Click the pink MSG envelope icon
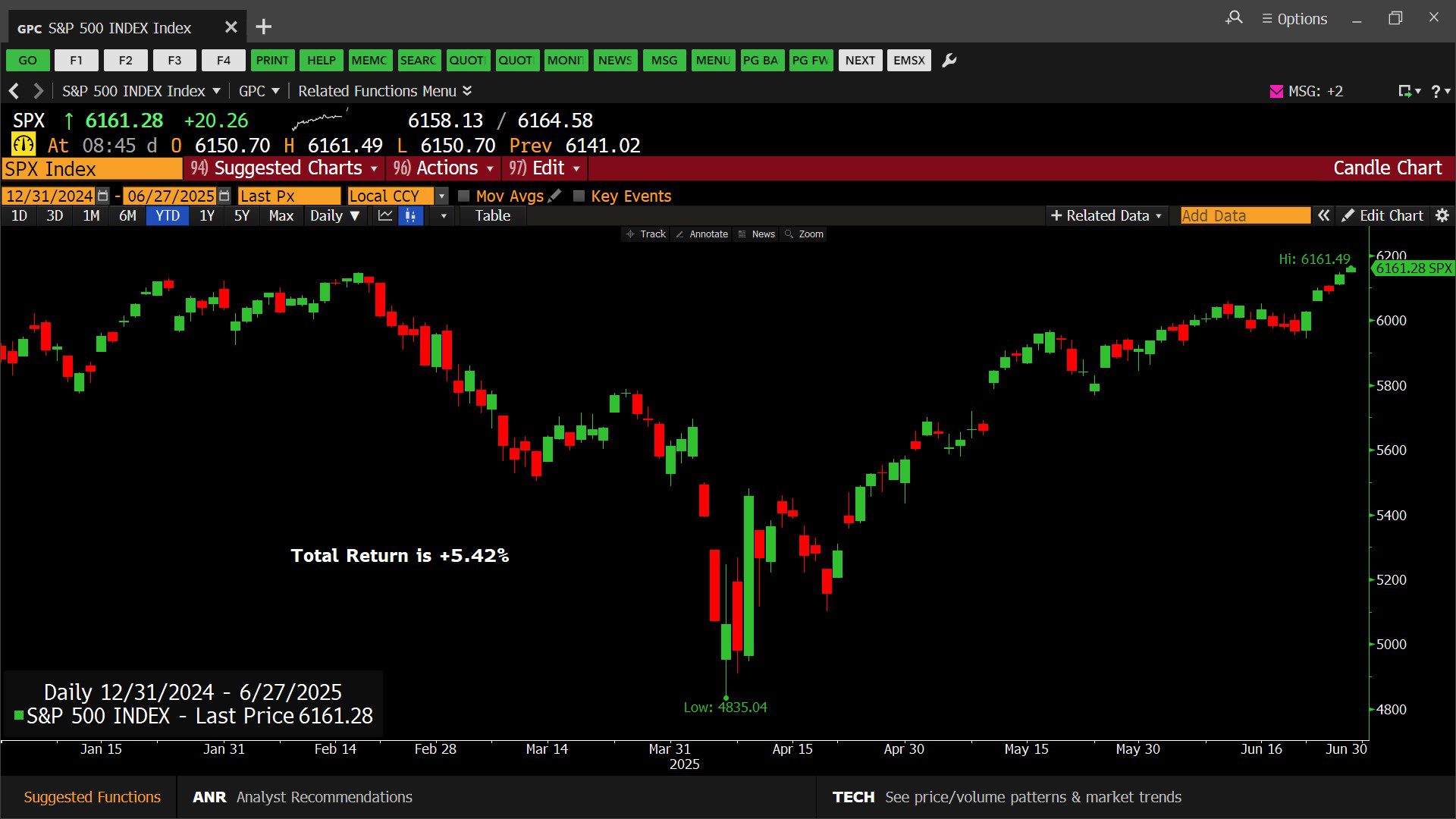This screenshot has height=819, width=1456. tap(1276, 91)
